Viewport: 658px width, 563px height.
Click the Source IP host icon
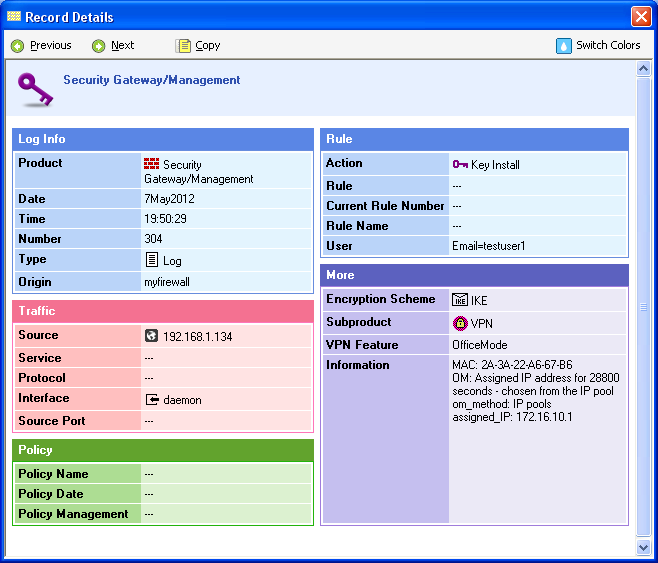[x=151, y=336]
